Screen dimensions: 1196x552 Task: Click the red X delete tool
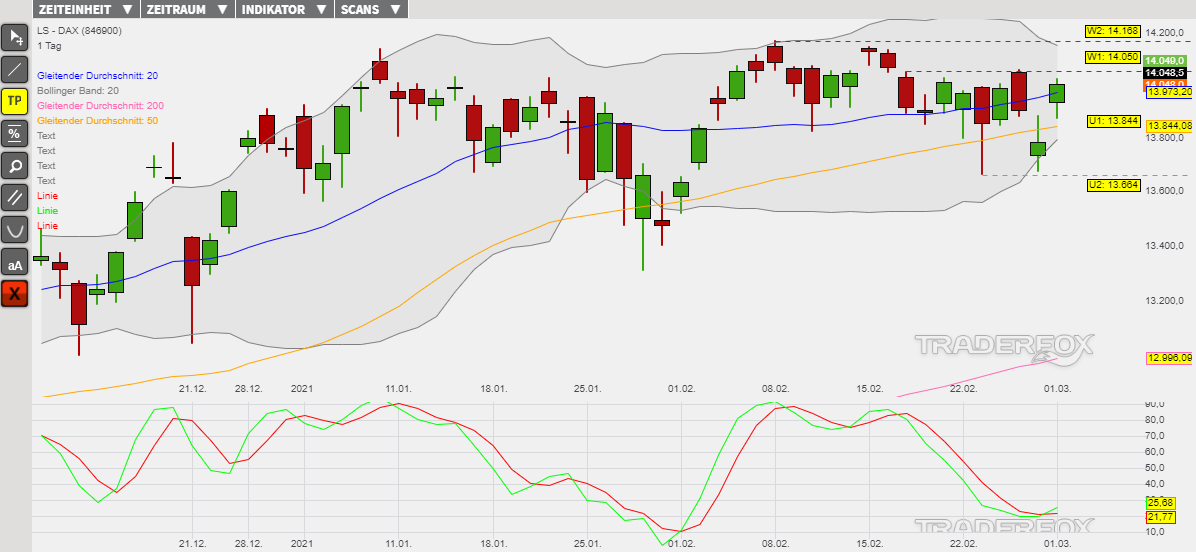pyautogui.click(x=15, y=294)
